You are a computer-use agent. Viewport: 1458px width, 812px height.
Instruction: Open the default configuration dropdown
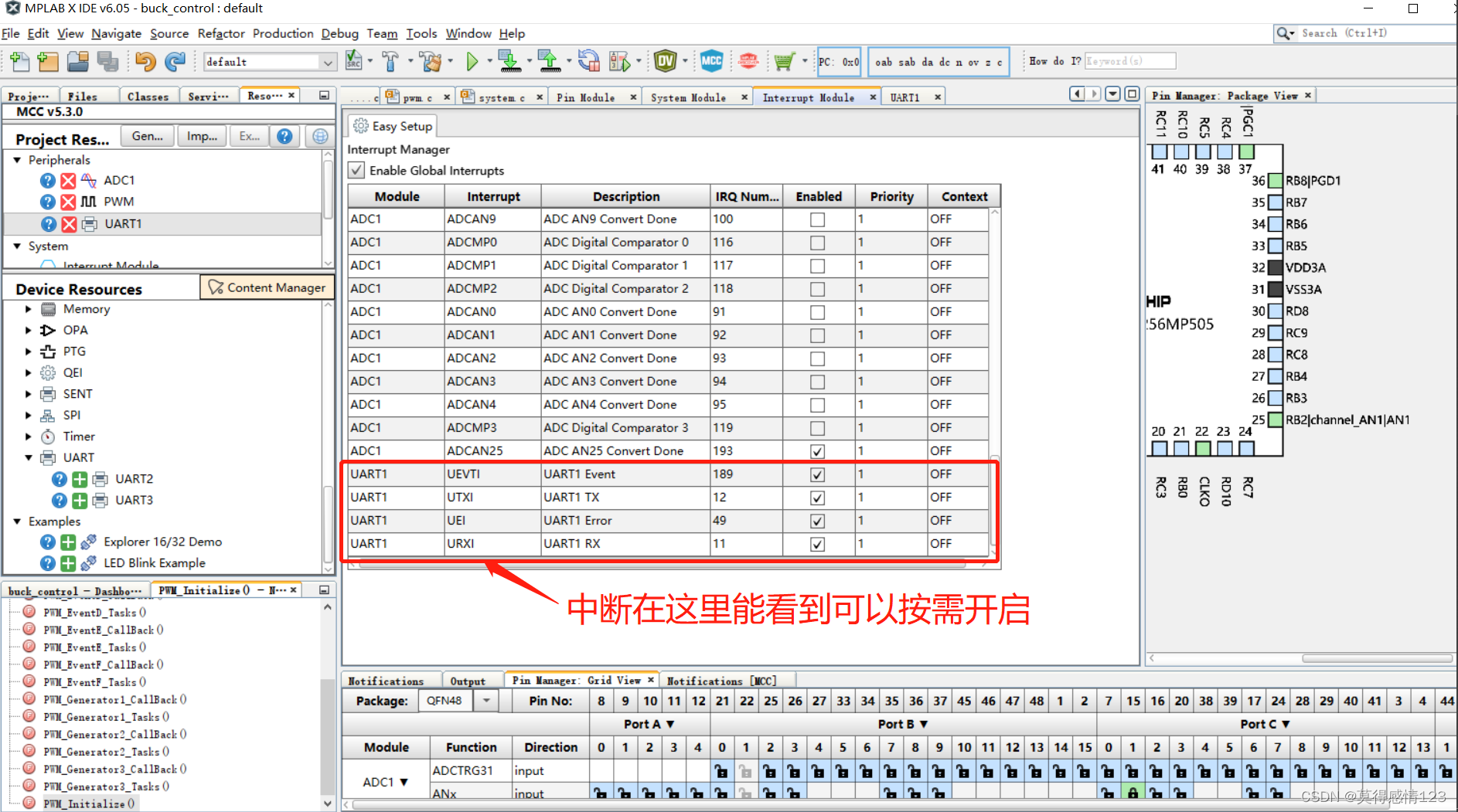tap(328, 61)
